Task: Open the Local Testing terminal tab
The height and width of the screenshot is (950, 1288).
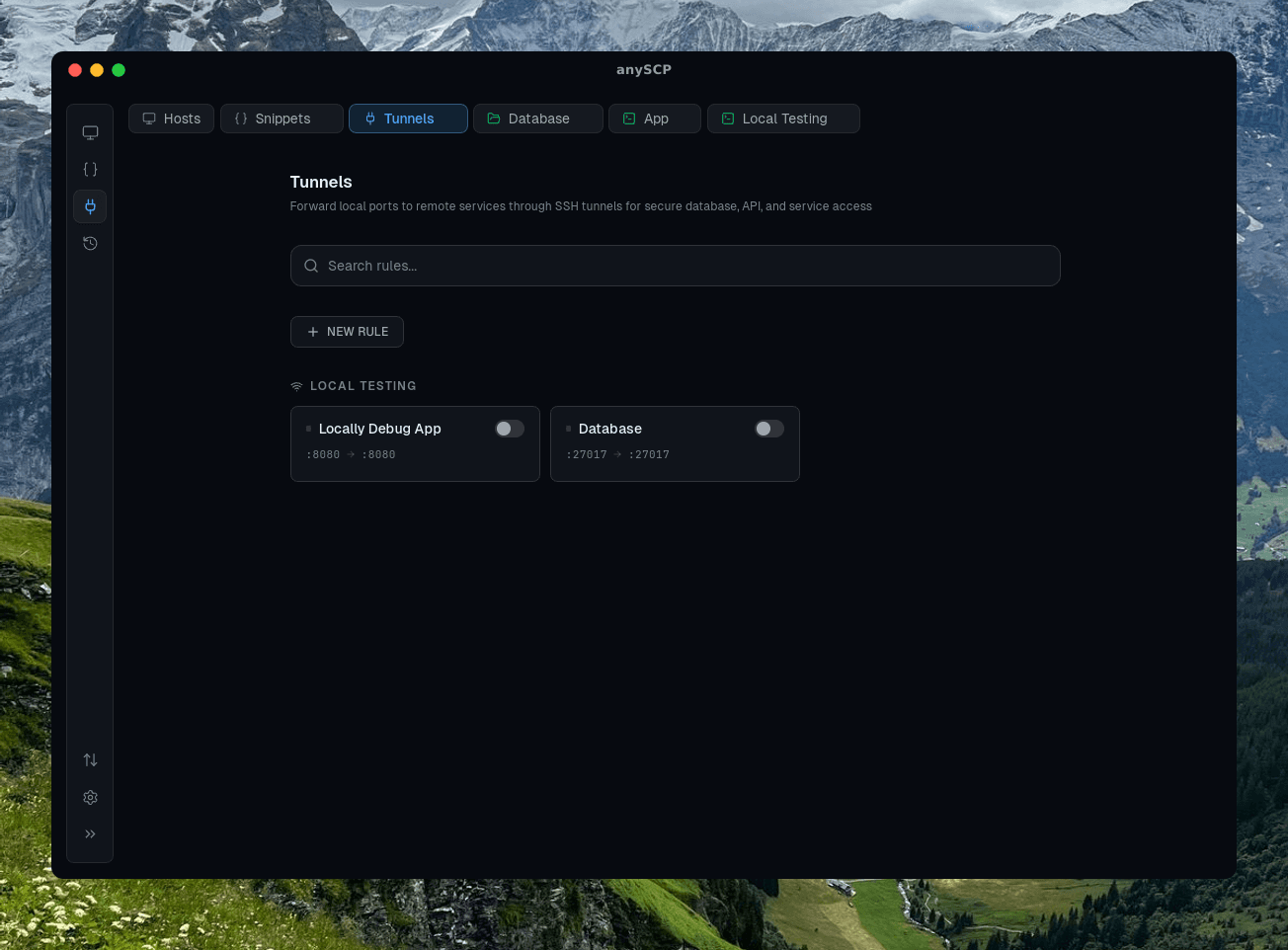Action: click(x=783, y=119)
